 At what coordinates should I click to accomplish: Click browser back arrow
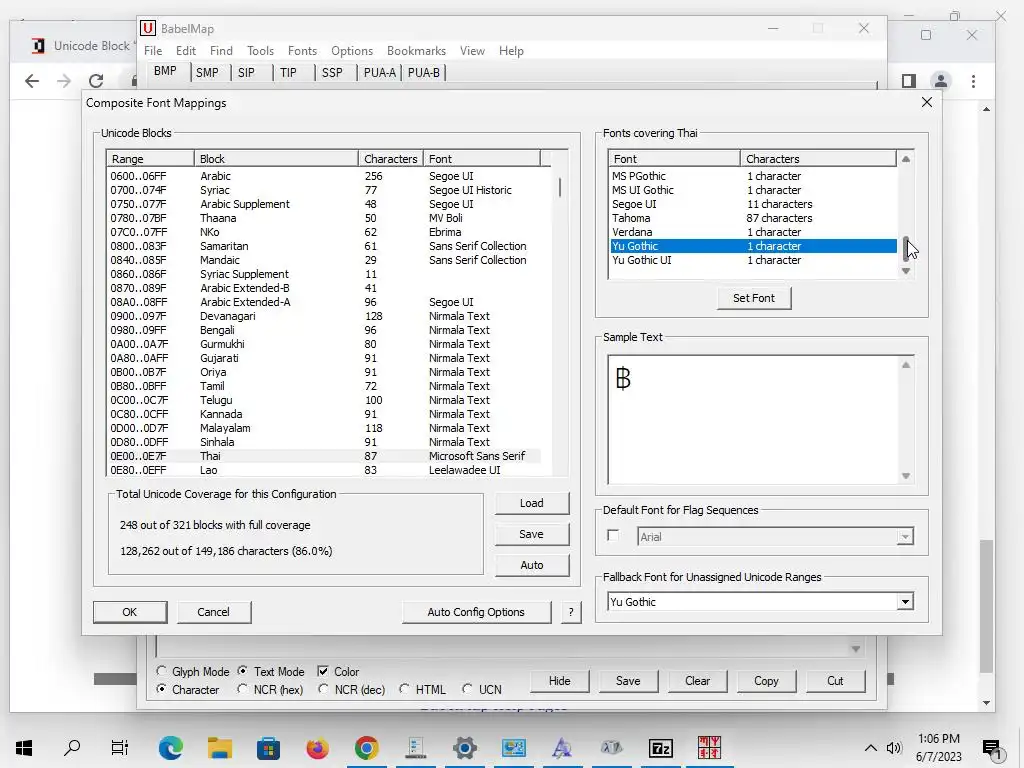pos(31,81)
